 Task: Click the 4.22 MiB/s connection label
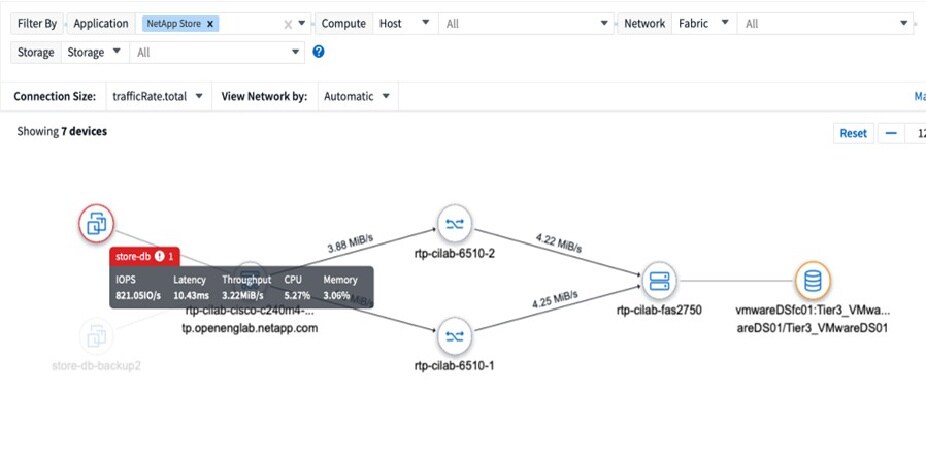click(558, 241)
